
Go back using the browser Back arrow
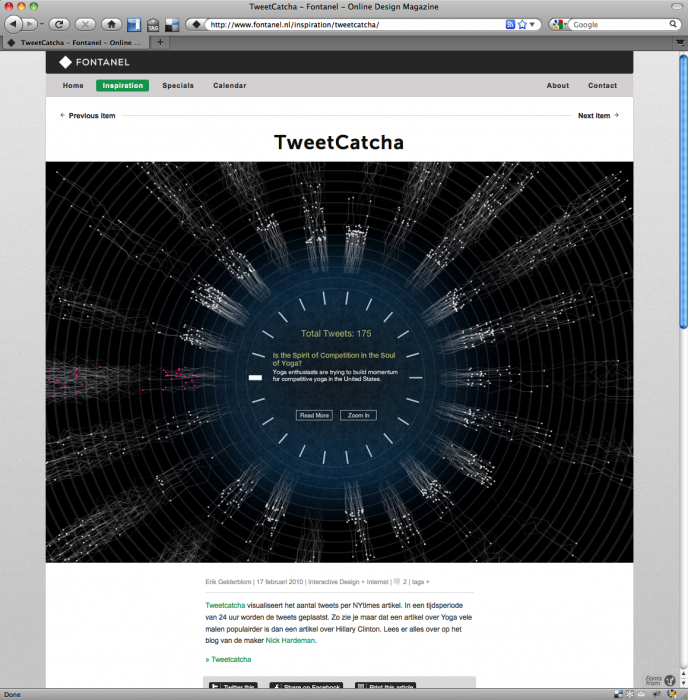tap(14, 24)
